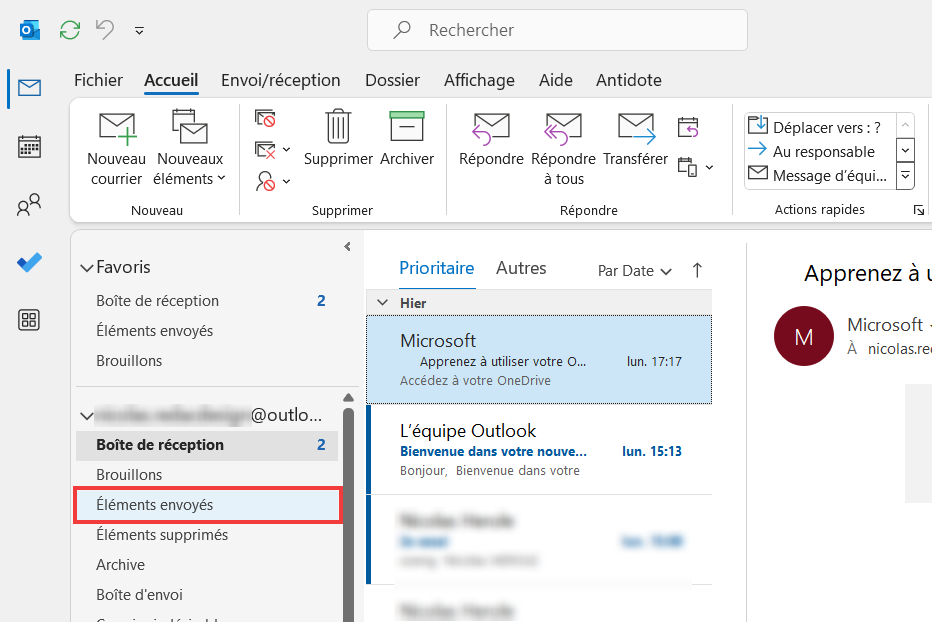Select the Affichage ribbon tab

(479, 80)
